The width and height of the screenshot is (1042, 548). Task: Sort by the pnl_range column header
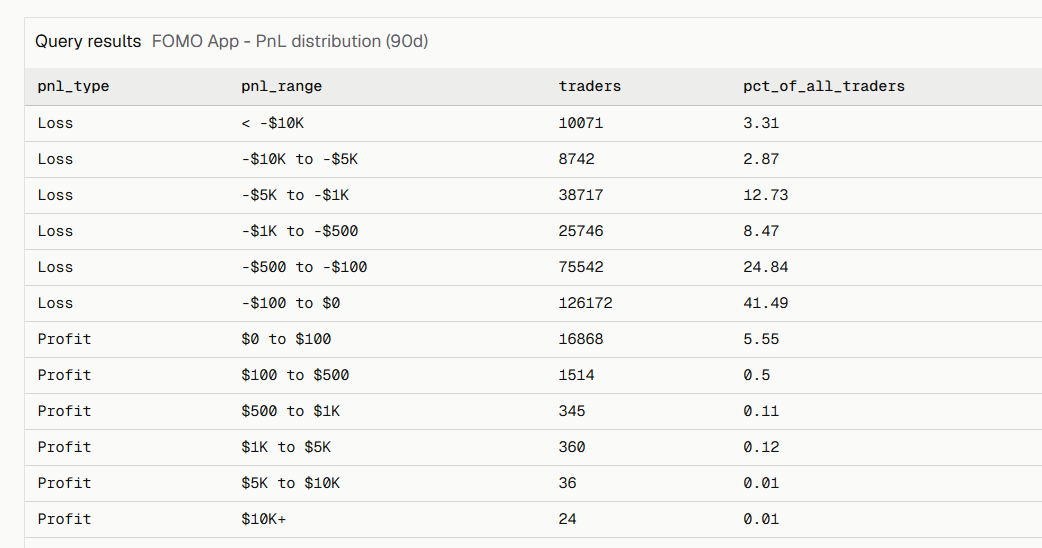(282, 86)
